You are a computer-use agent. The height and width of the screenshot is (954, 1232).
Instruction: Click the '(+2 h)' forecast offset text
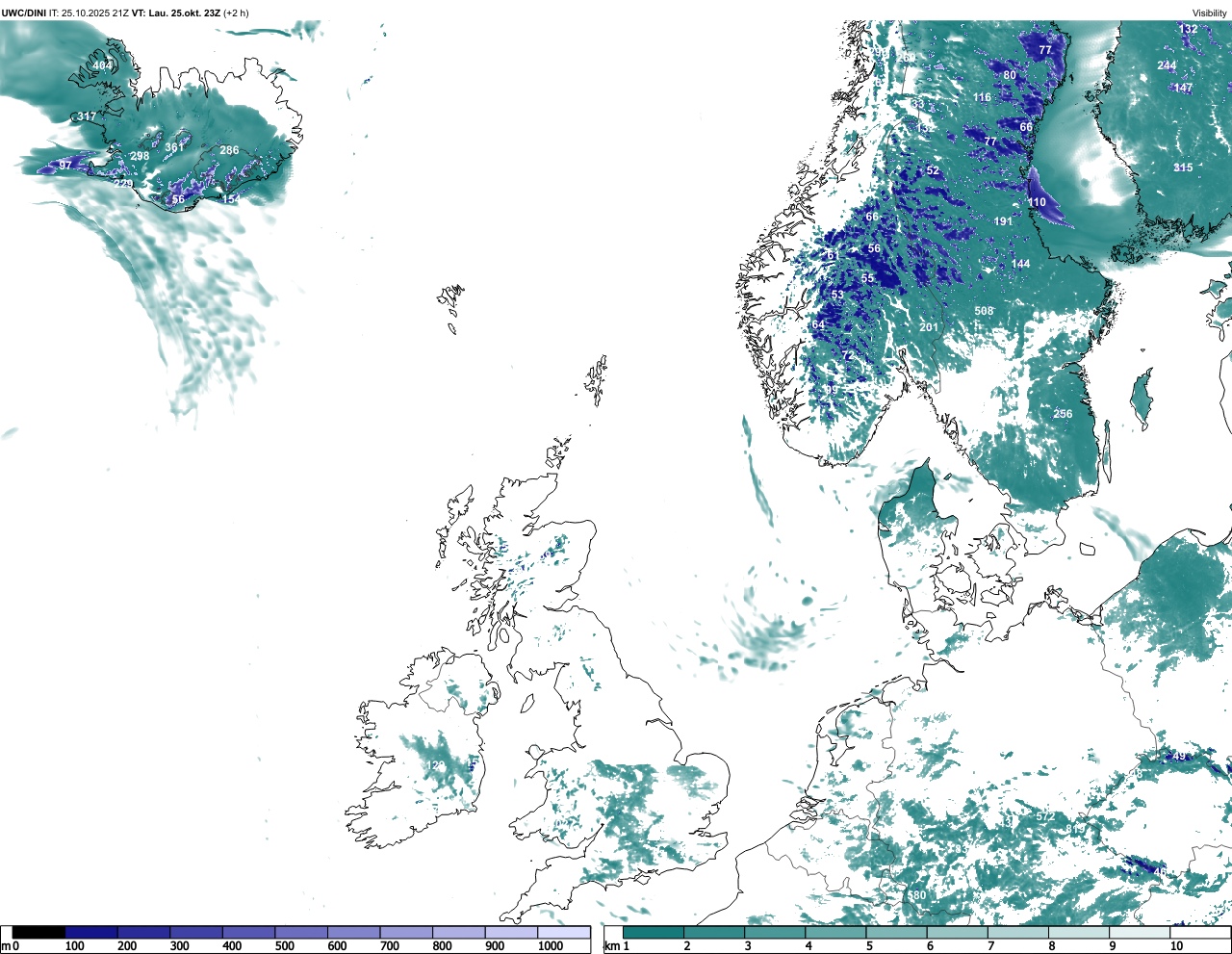tap(236, 13)
